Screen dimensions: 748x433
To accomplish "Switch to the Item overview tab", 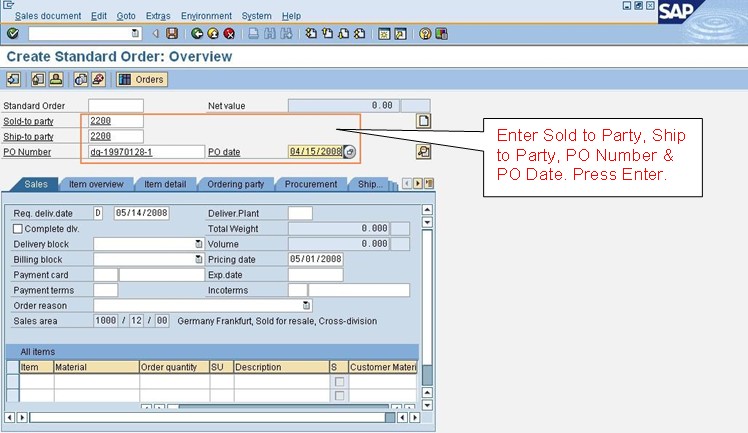I will tap(96, 184).
